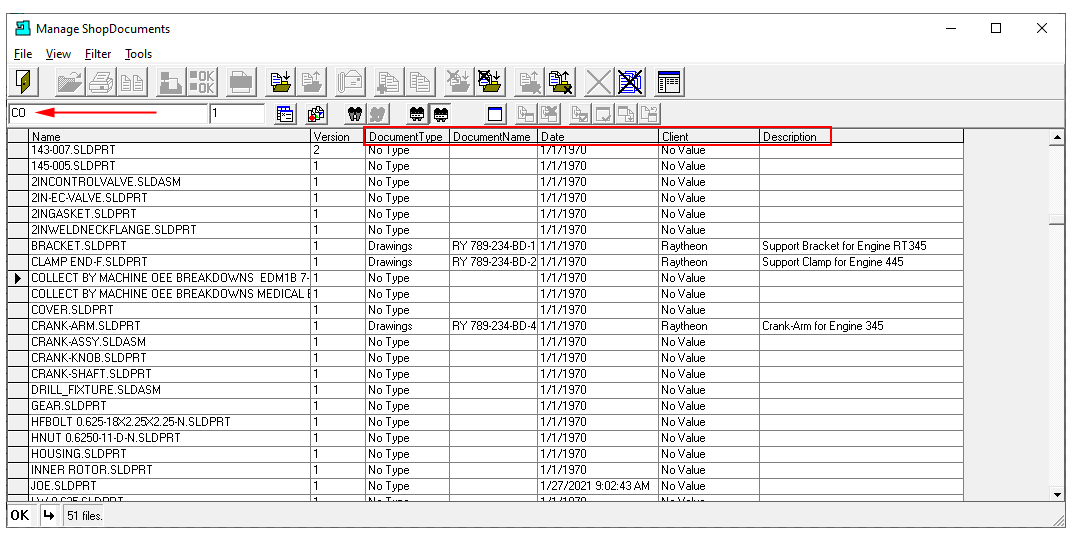Open the File menu
1073x542 pixels.
[23, 53]
